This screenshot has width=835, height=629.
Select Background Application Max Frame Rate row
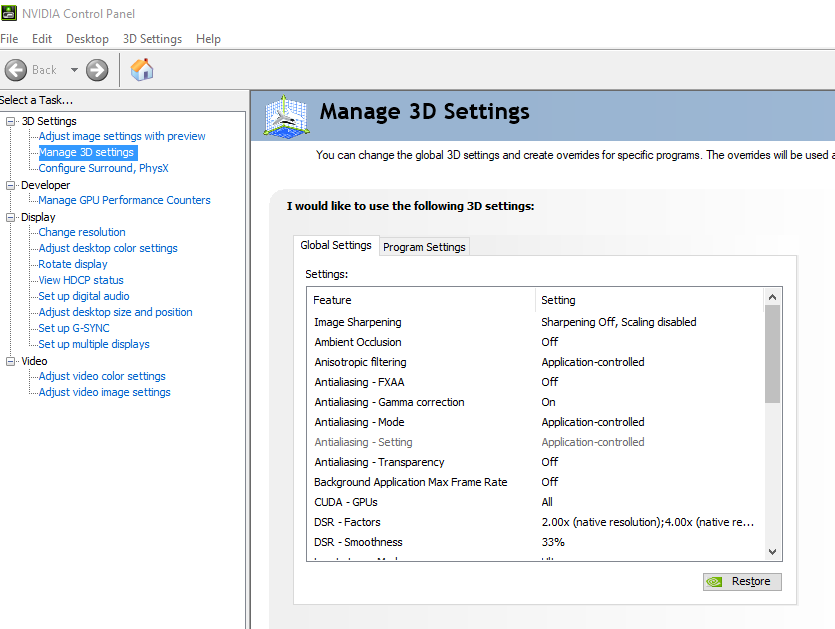[x=535, y=482]
